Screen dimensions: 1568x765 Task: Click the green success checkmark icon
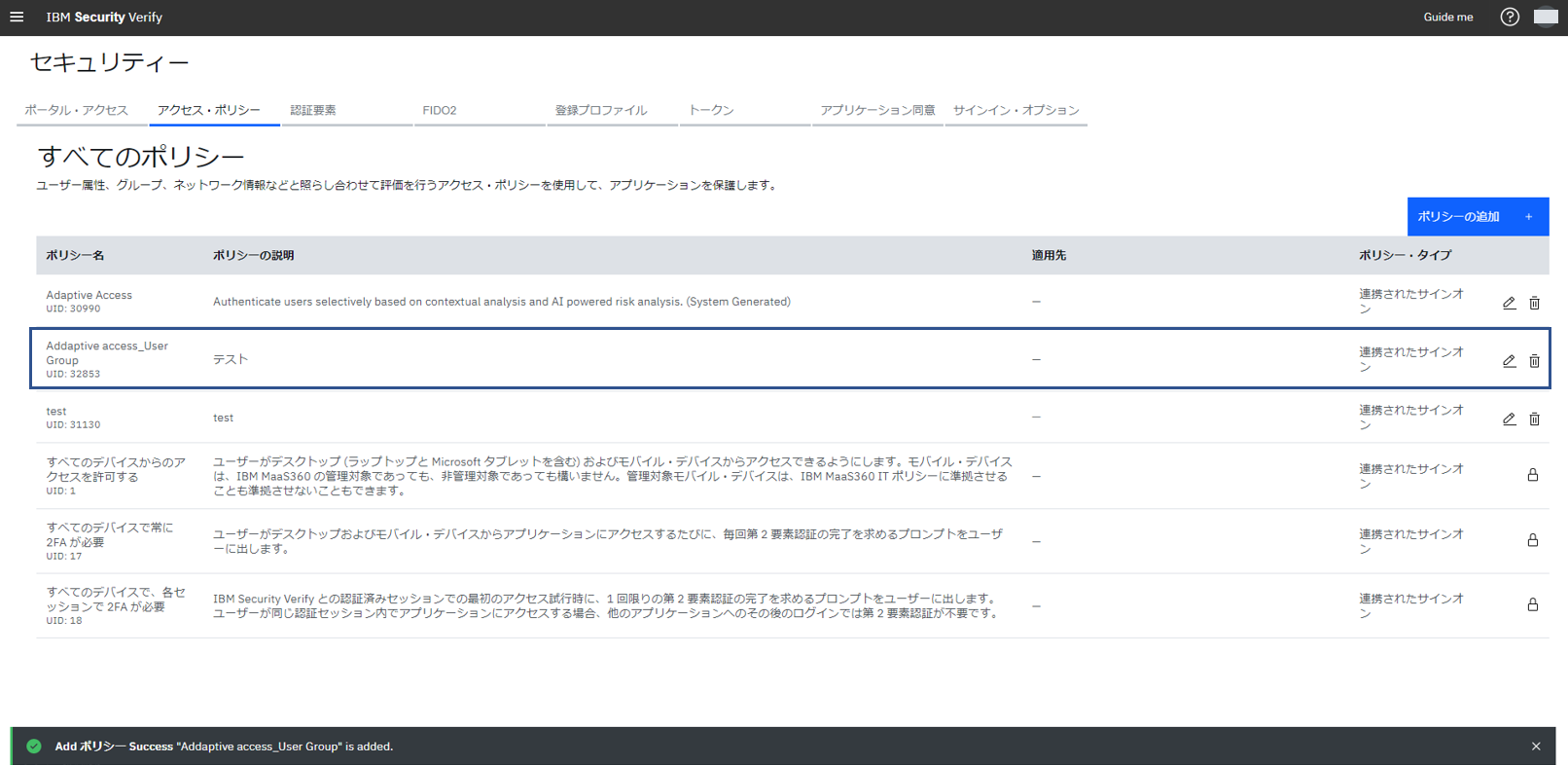point(34,747)
